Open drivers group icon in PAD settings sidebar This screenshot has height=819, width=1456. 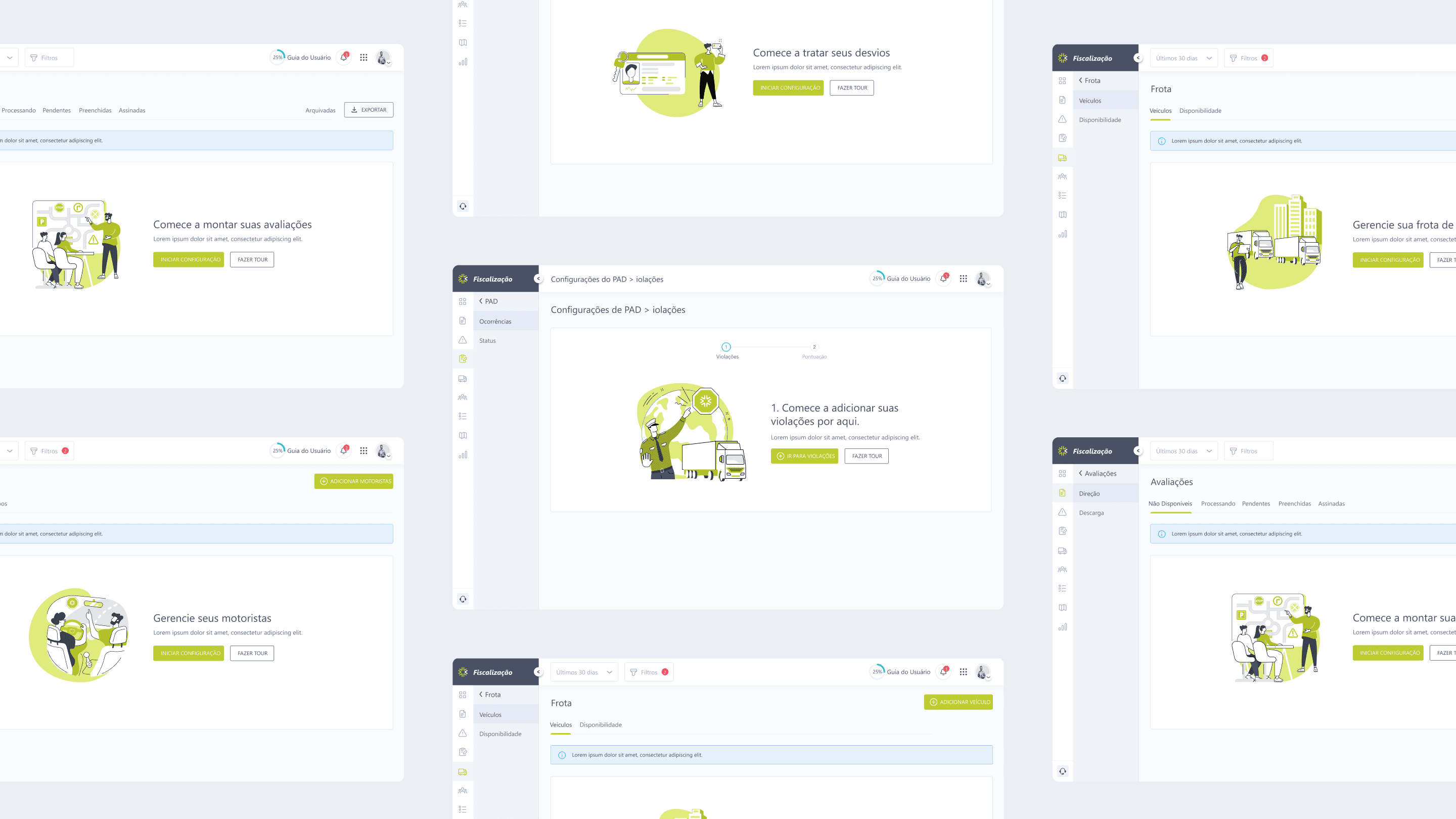(x=463, y=397)
